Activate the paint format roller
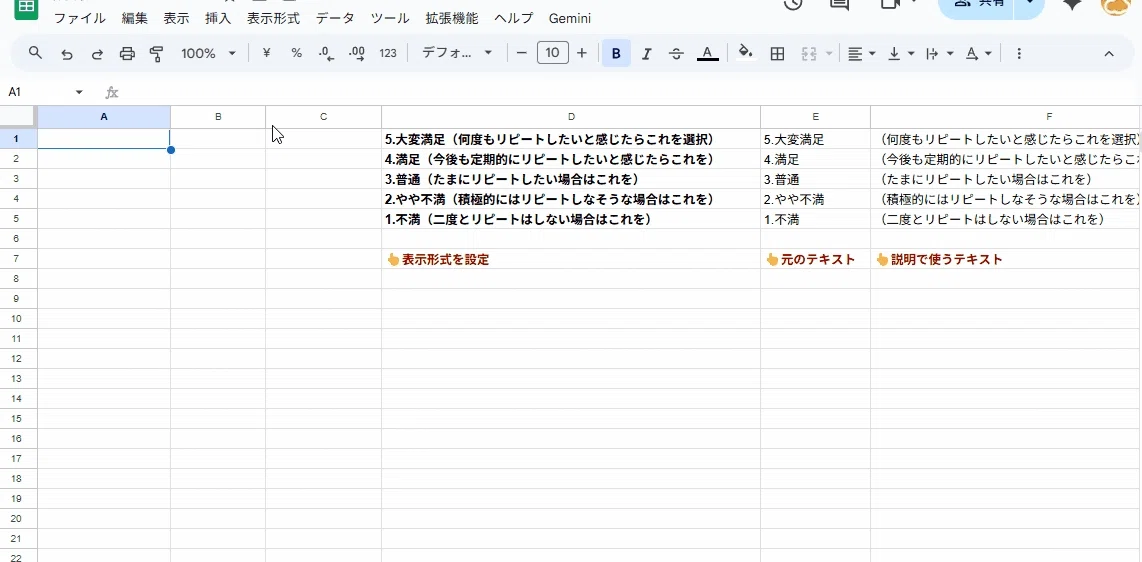The height and width of the screenshot is (562, 1142). [x=156, y=53]
